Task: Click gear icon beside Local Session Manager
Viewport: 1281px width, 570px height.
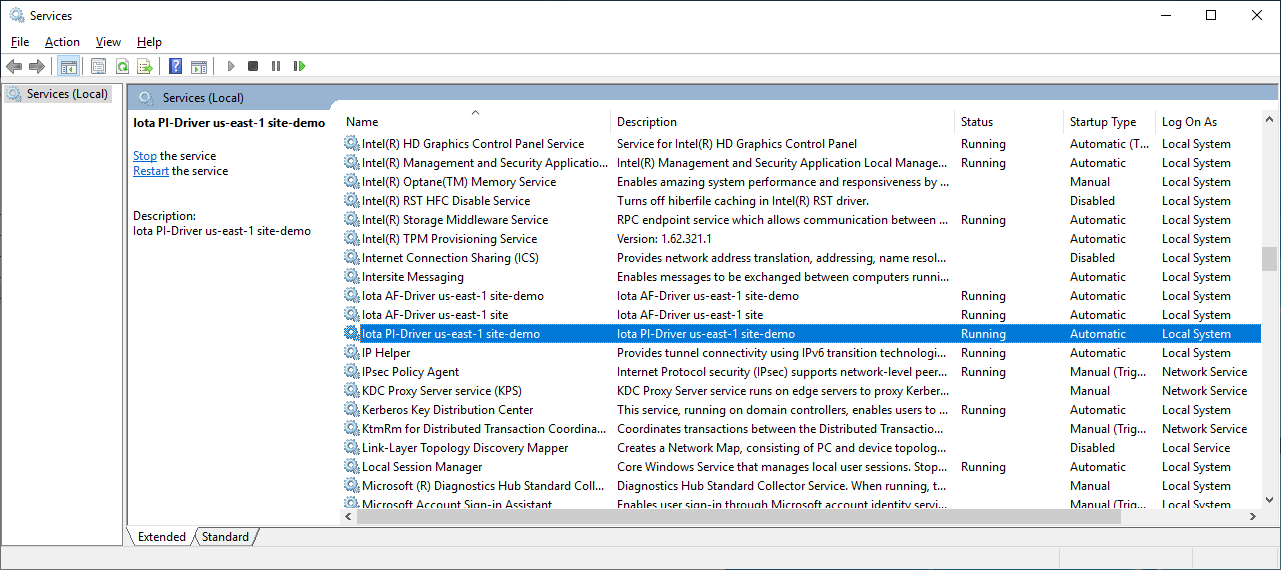Action: click(x=352, y=467)
